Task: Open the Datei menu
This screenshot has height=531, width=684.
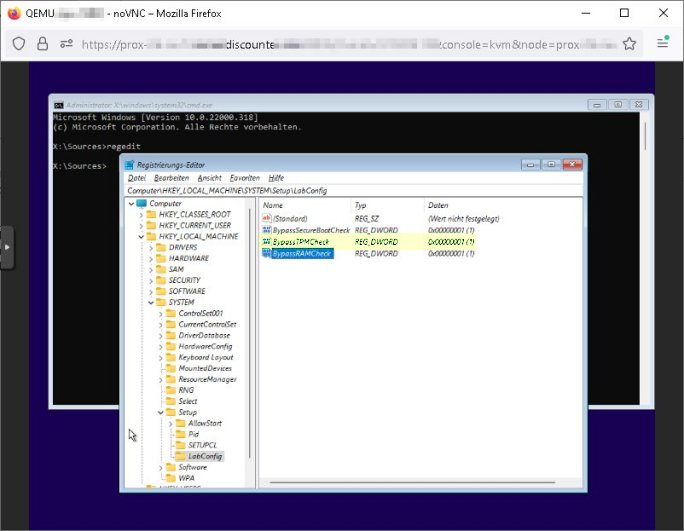Action: (x=137, y=178)
